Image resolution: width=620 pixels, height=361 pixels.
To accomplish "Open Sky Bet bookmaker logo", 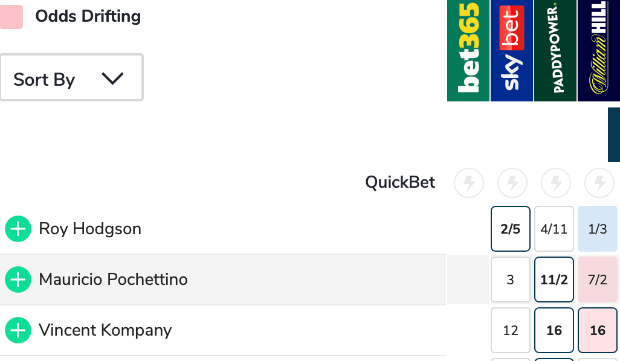I will [x=512, y=50].
